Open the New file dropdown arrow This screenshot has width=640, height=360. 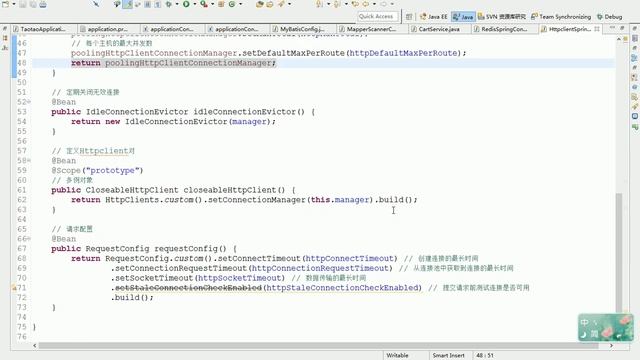point(13,4)
